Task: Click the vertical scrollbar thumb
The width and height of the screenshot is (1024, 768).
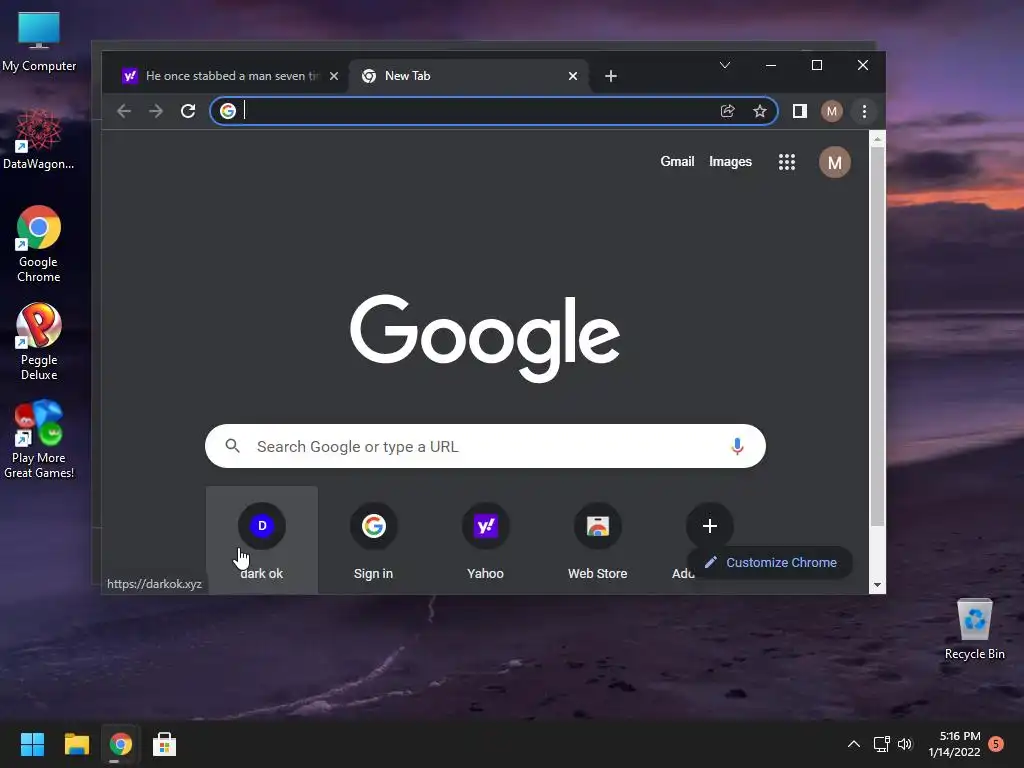Action: 877,336
